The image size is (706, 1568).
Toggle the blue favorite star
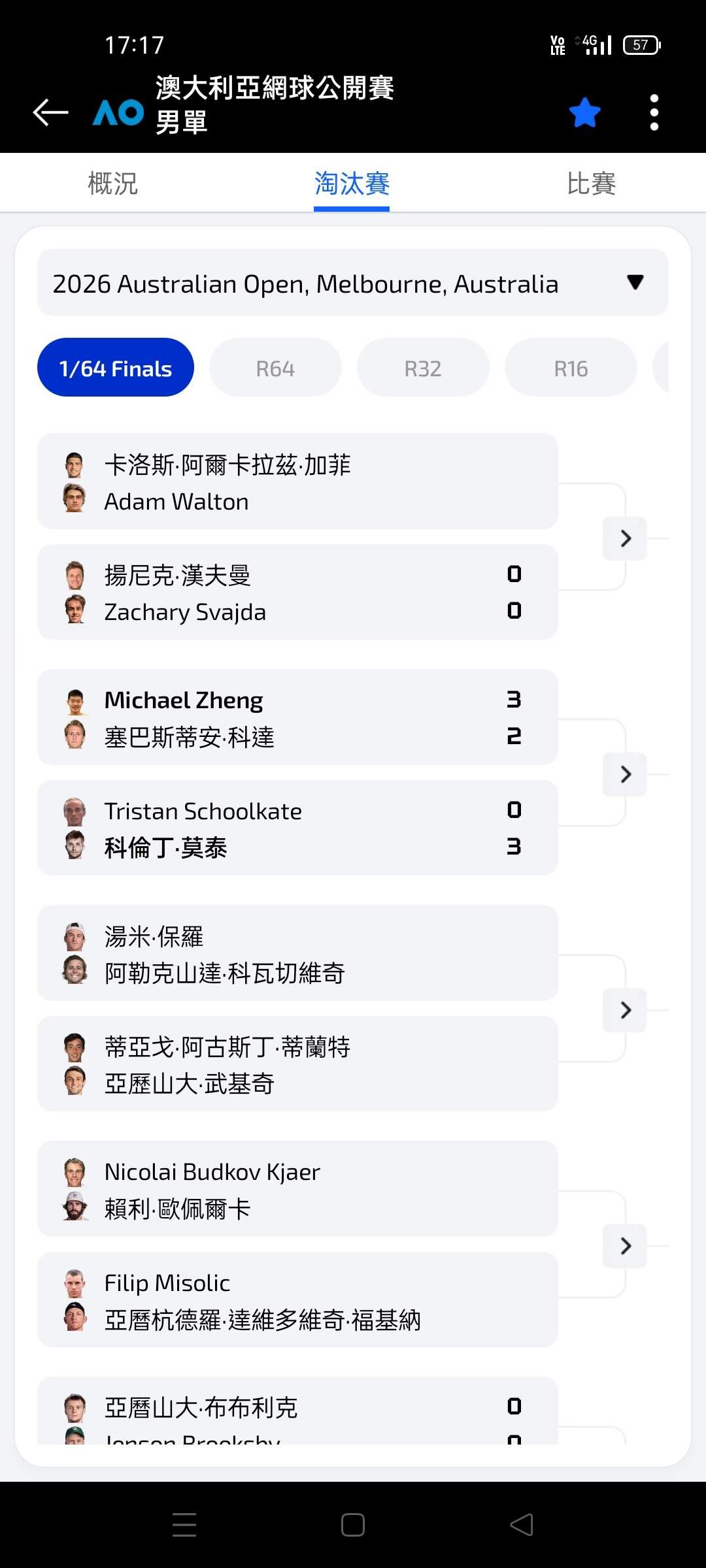[584, 112]
